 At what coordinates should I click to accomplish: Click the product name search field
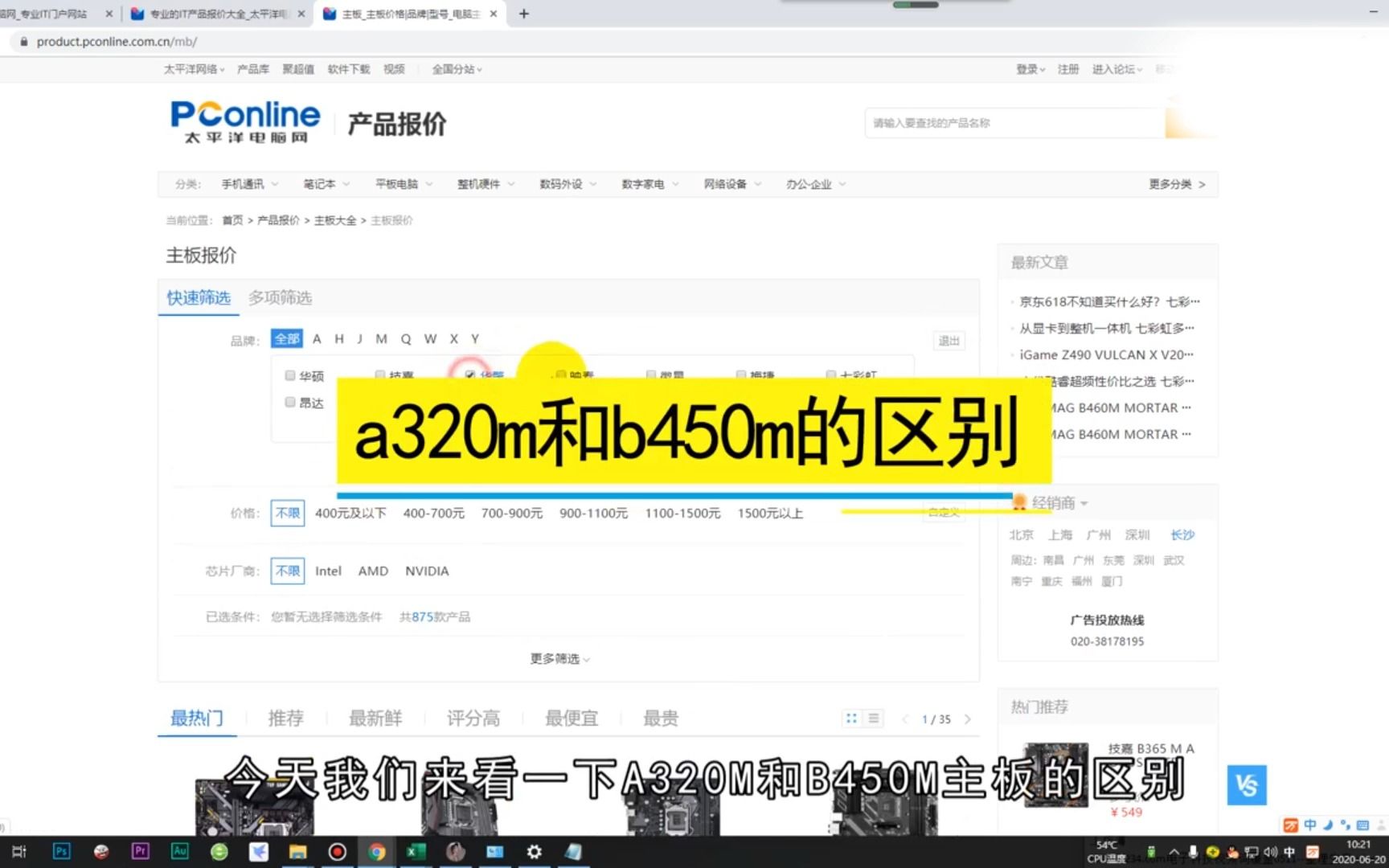1014,123
